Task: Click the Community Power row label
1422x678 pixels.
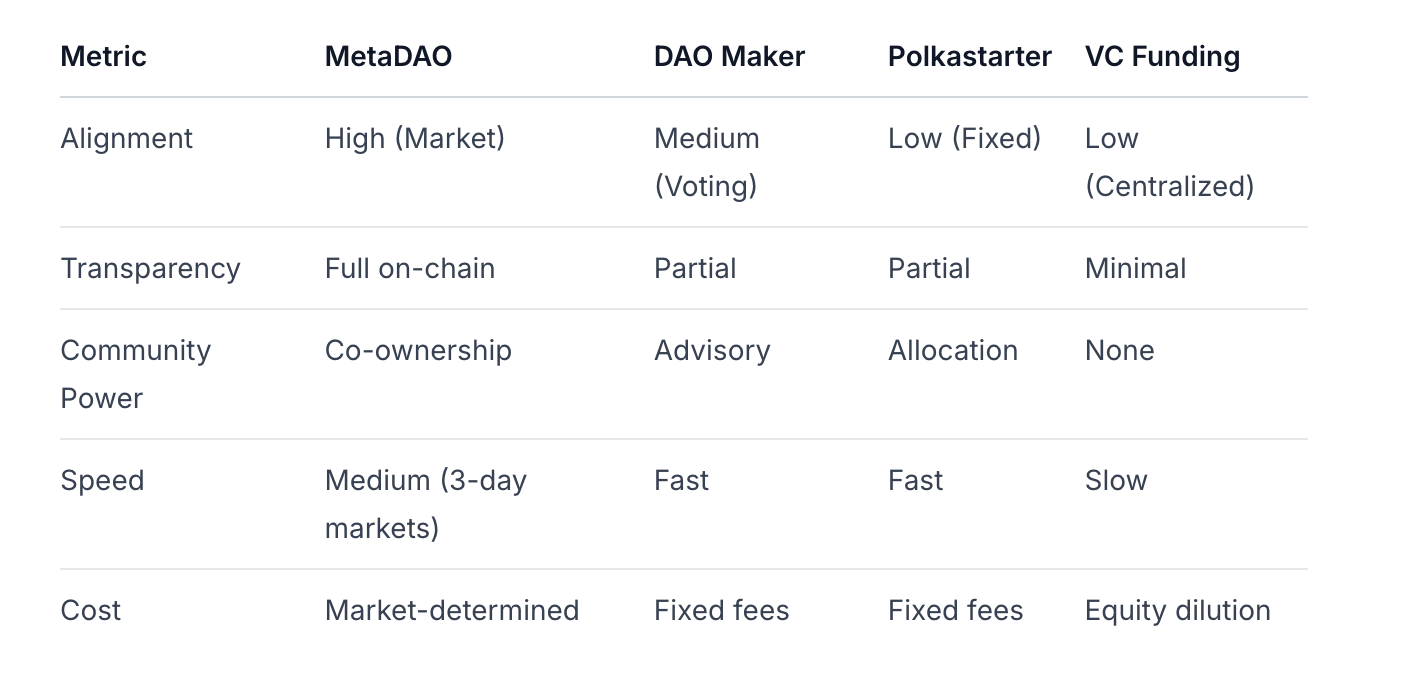Action: coord(135,374)
